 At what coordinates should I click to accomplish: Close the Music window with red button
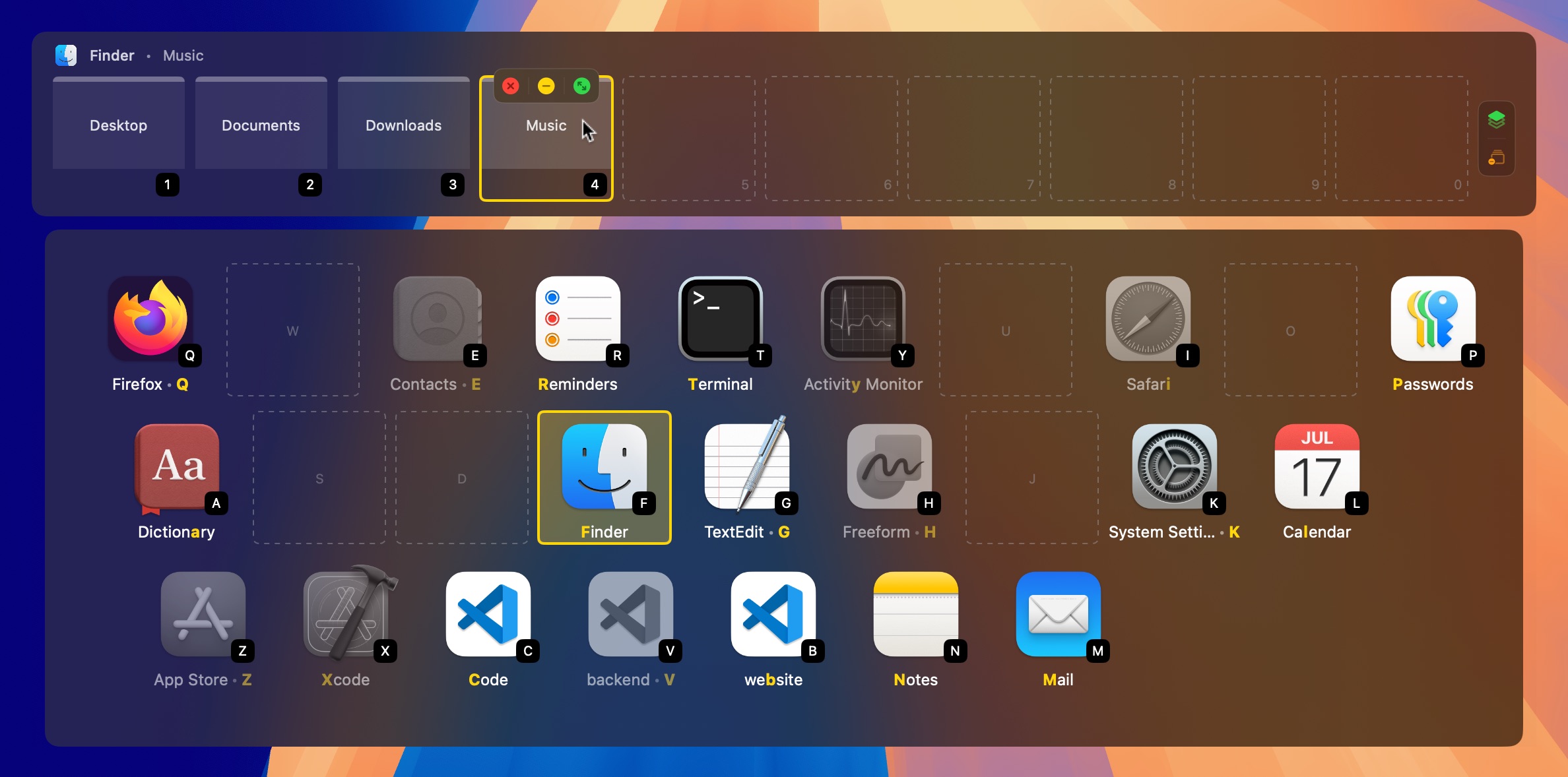(x=511, y=86)
